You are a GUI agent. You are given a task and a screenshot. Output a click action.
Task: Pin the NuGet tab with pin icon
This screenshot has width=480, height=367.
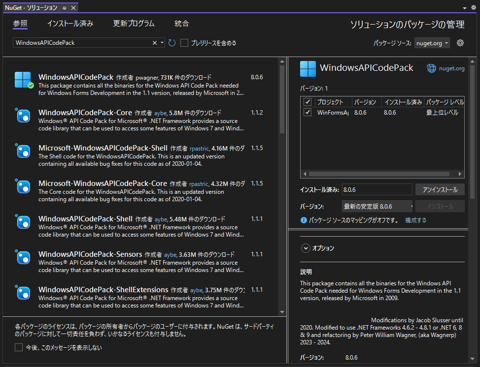tap(64, 8)
